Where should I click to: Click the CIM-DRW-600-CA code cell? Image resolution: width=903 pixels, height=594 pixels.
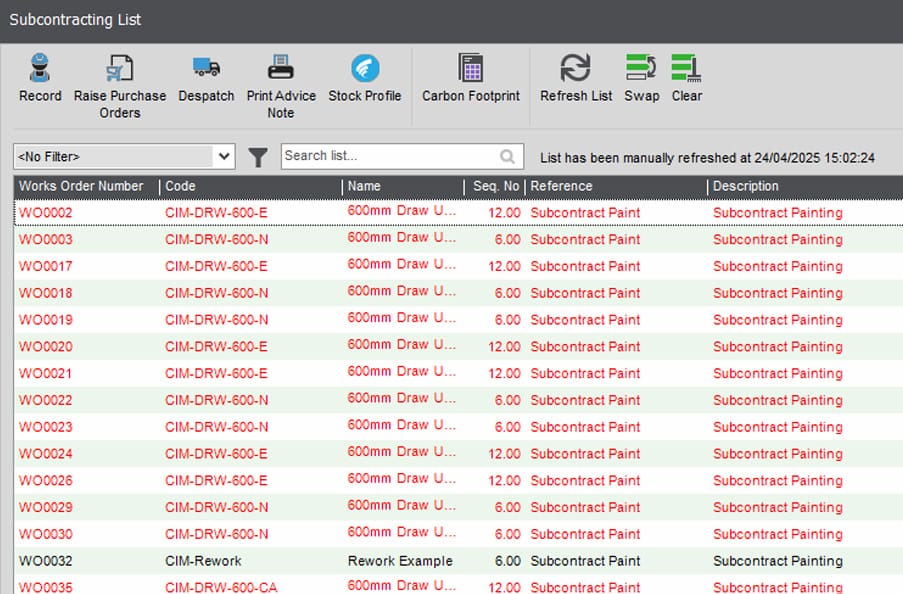(x=221, y=587)
